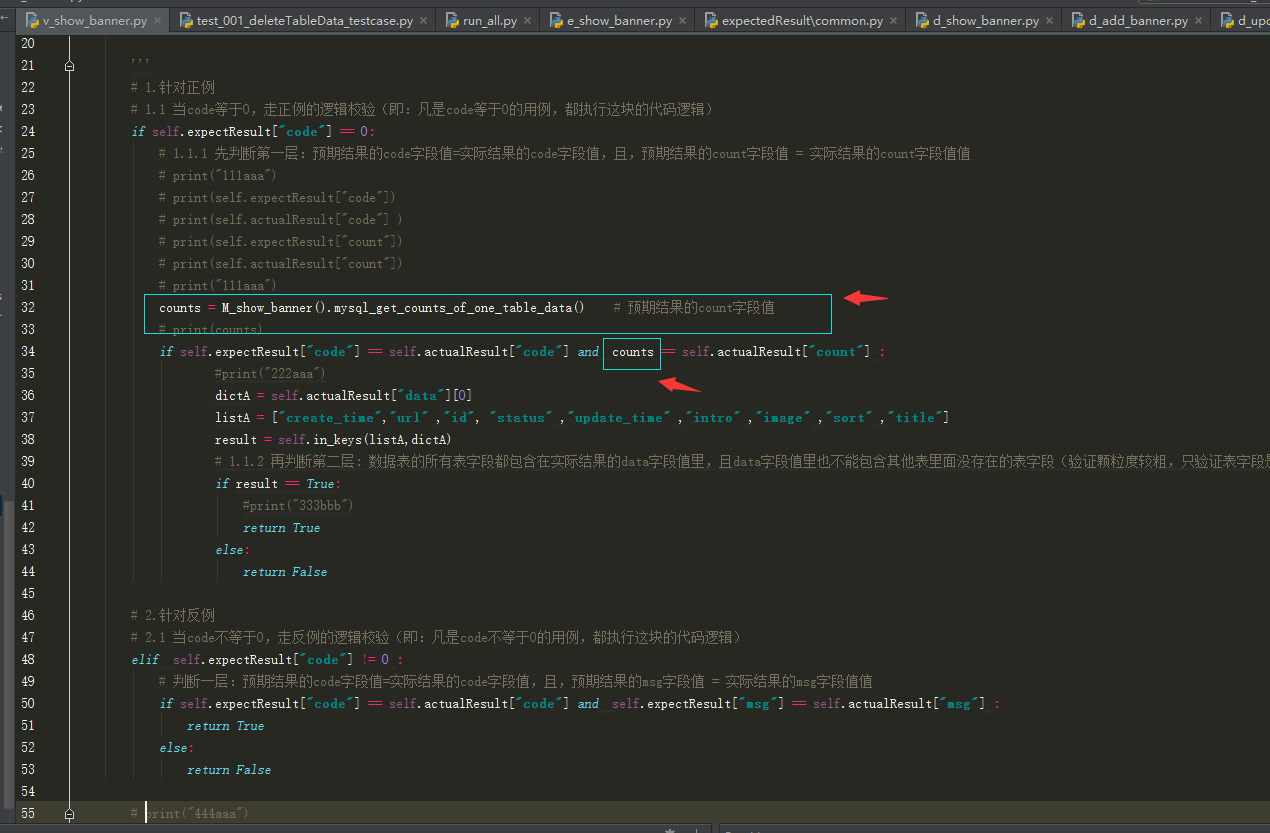Viewport: 1270px width, 833px height.
Task: Click the 'print("444aaa")' comment on line 55
Action: click(196, 813)
